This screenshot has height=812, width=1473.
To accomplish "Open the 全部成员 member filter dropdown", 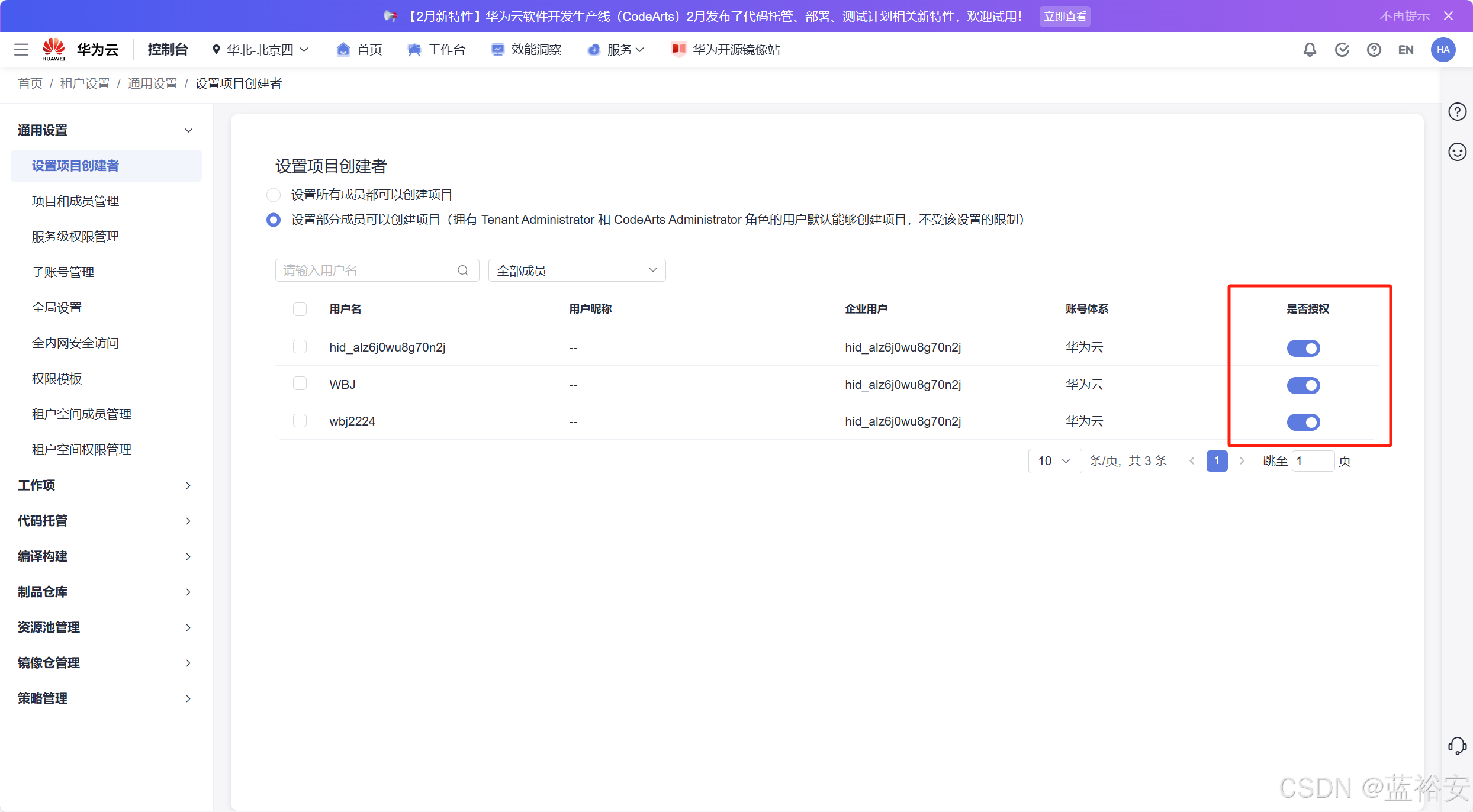I will pyautogui.click(x=577, y=270).
